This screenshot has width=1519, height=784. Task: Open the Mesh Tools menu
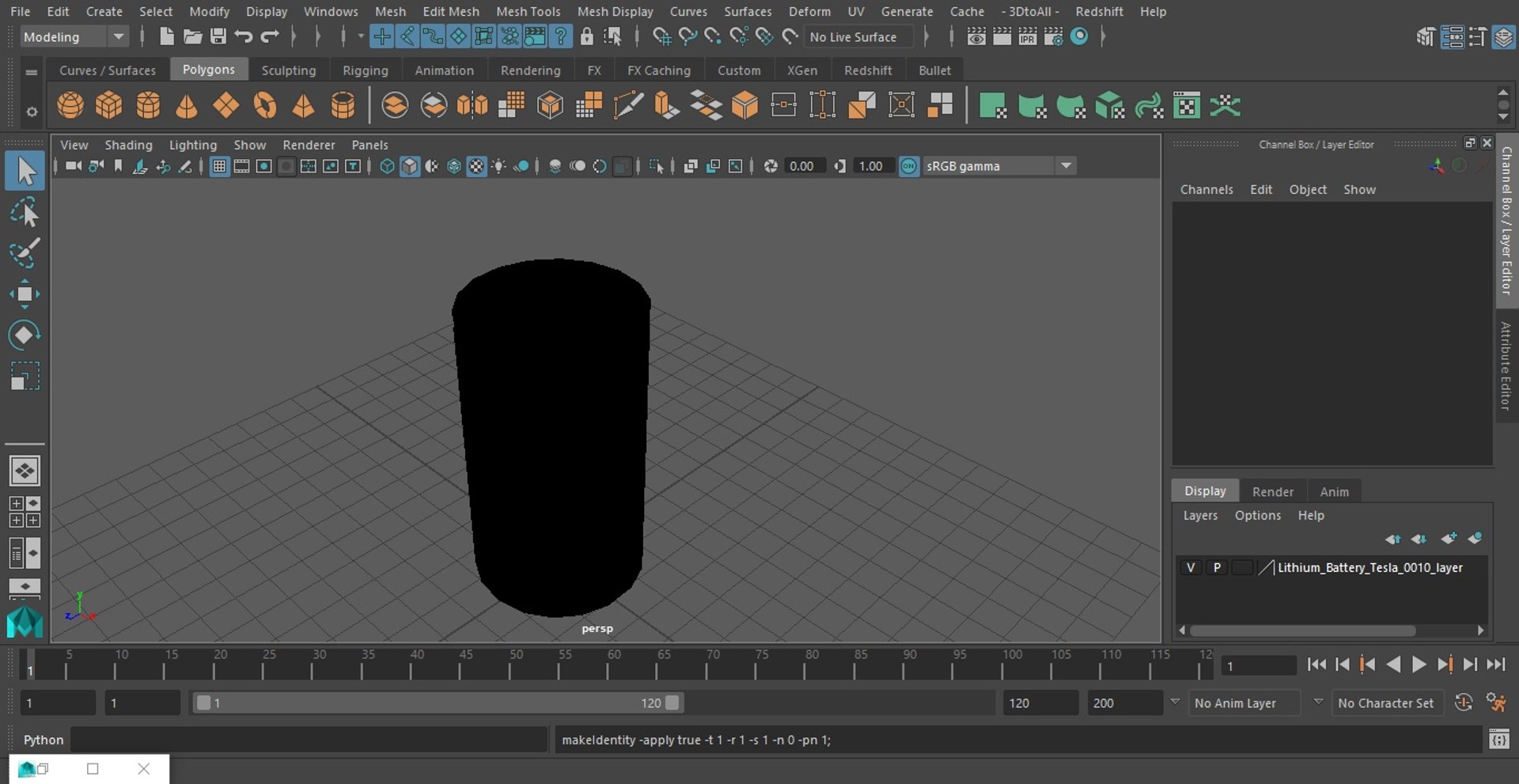[528, 11]
